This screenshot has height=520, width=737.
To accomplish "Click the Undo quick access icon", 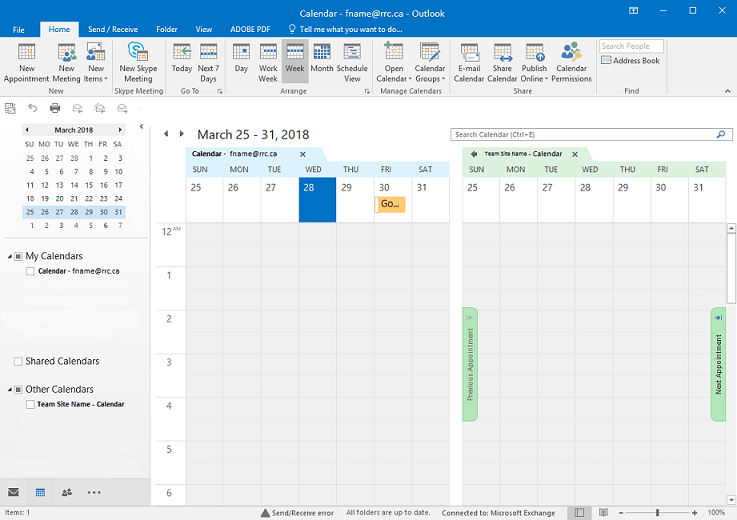I will click(32, 108).
